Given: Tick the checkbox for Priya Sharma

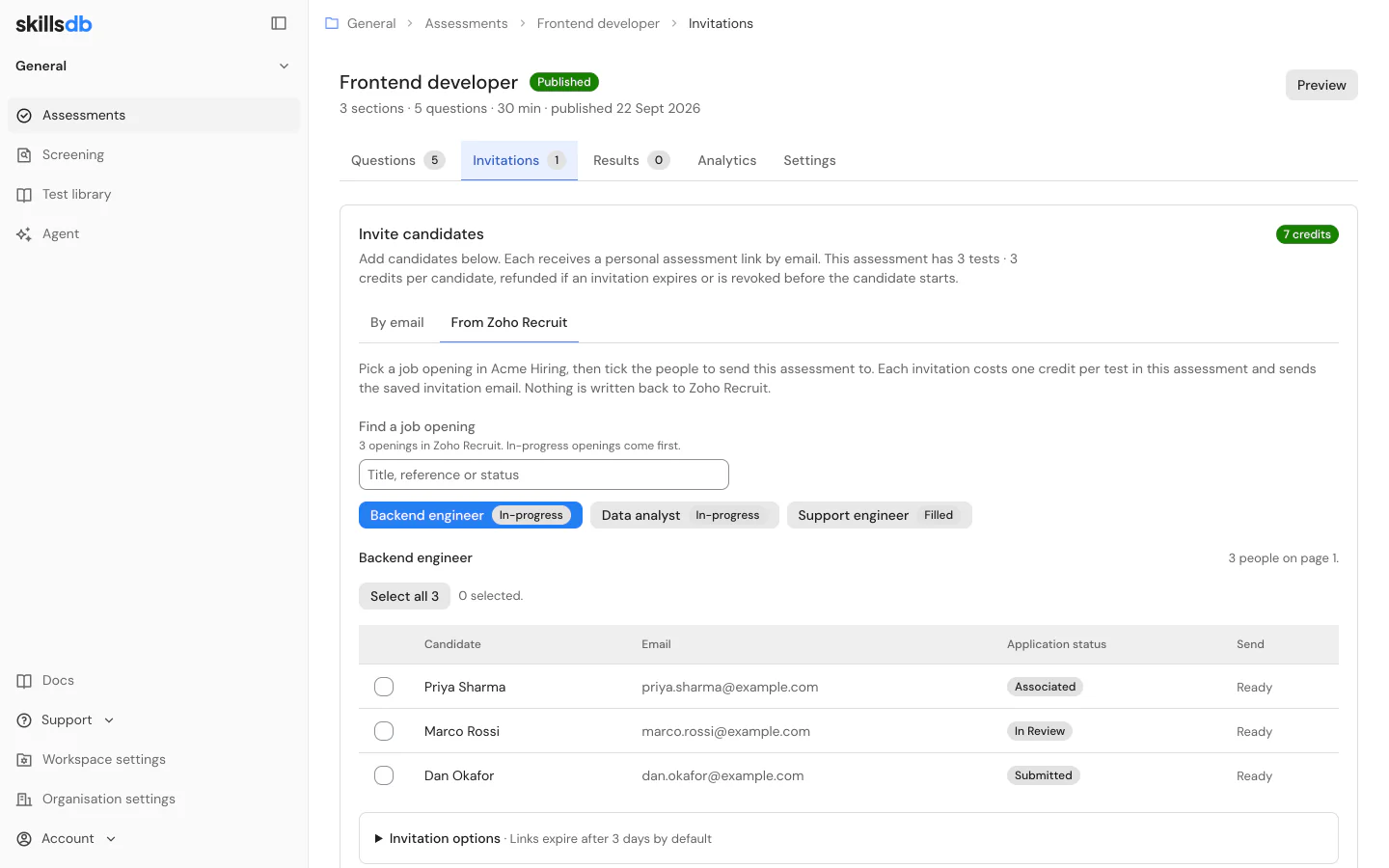Looking at the screenshot, I should [x=384, y=687].
